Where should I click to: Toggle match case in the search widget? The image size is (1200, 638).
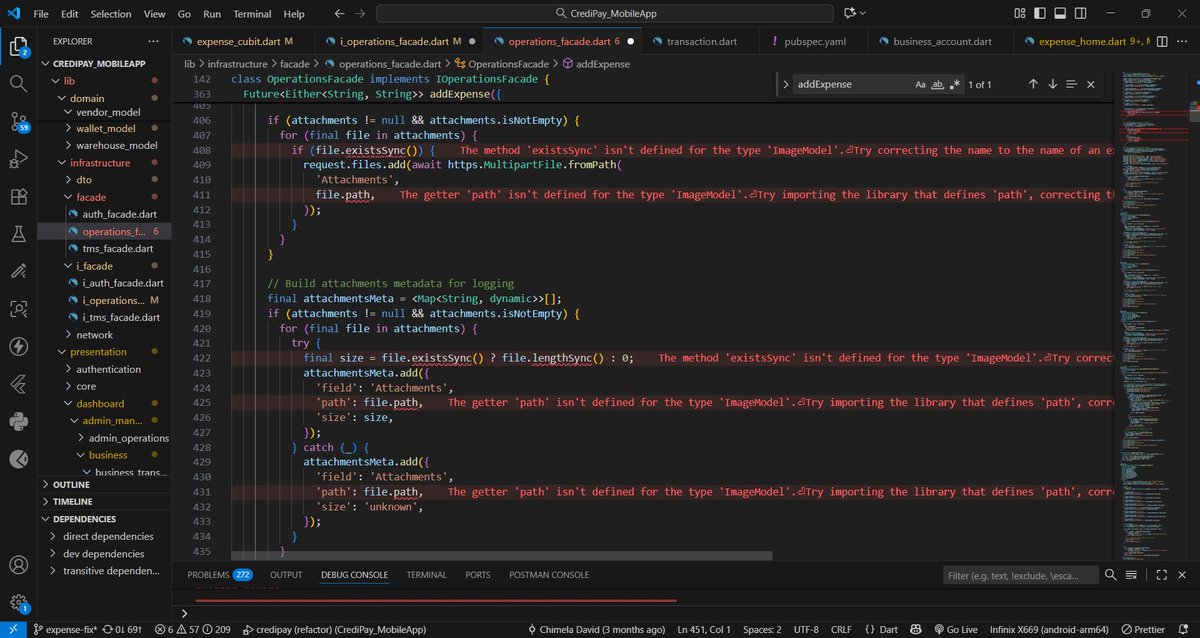(920, 84)
